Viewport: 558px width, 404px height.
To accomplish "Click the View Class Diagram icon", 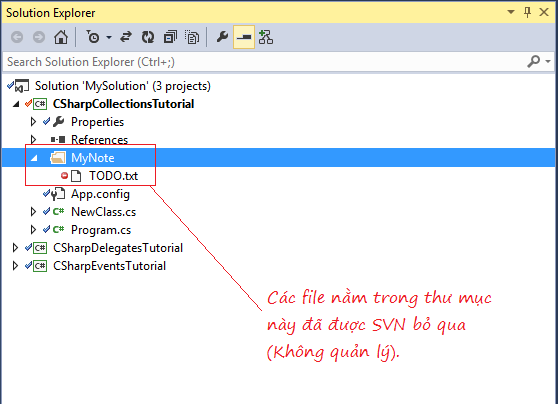I will (x=266, y=37).
